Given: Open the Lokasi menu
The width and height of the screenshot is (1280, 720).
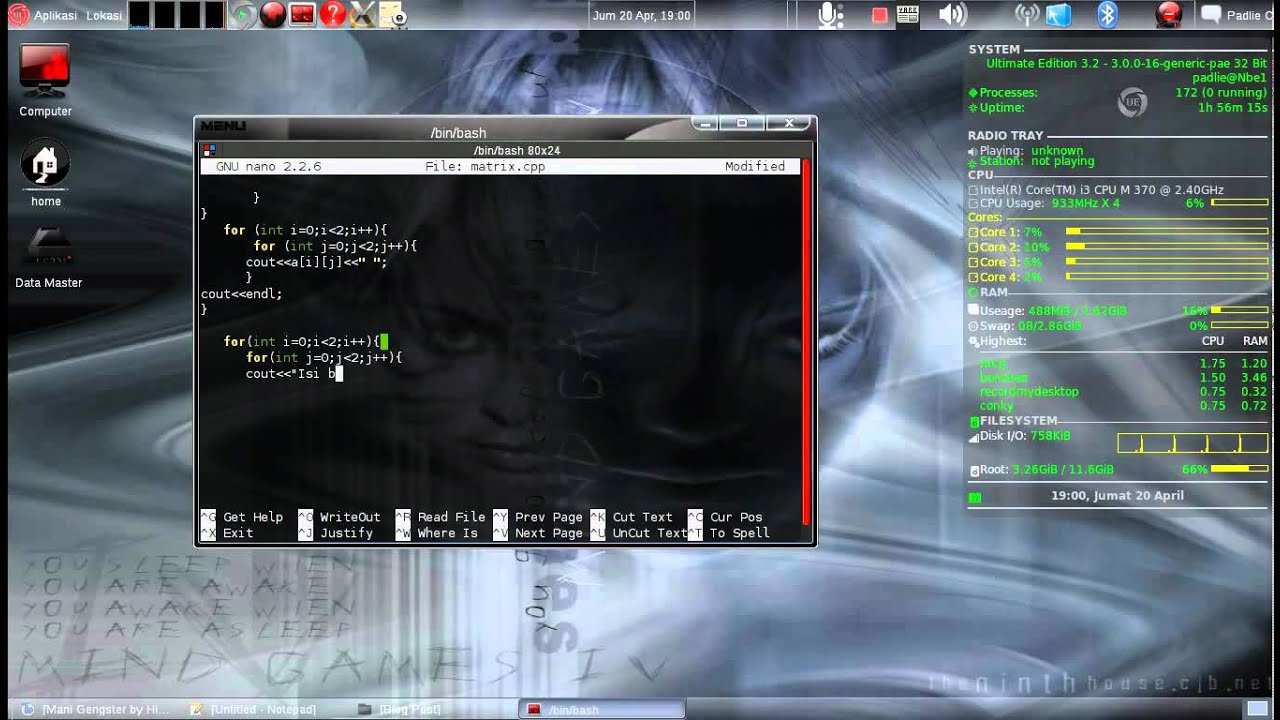Looking at the screenshot, I should (x=104, y=15).
